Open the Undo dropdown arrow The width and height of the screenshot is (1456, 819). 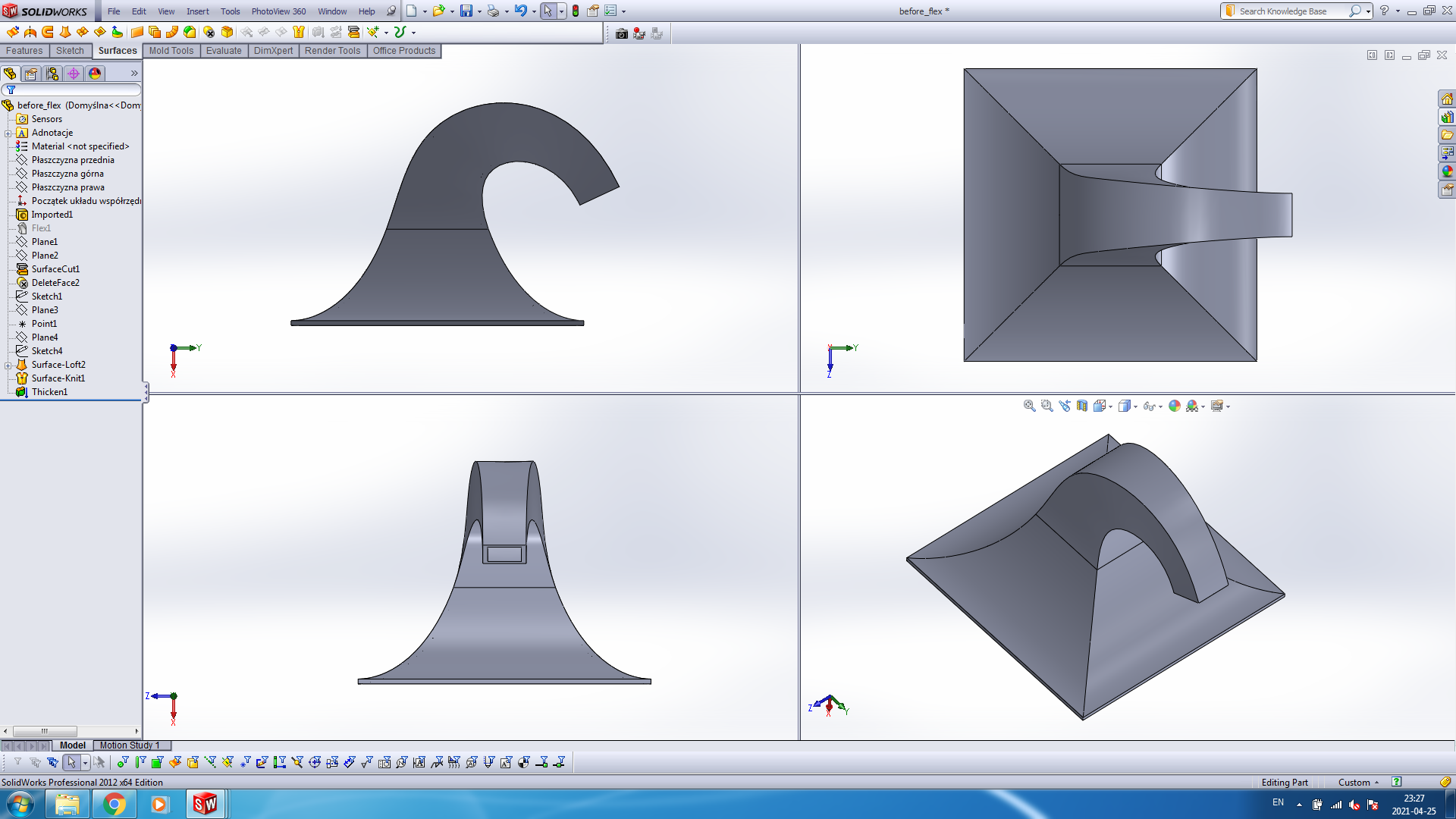pyautogui.click(x=534, y=12)
